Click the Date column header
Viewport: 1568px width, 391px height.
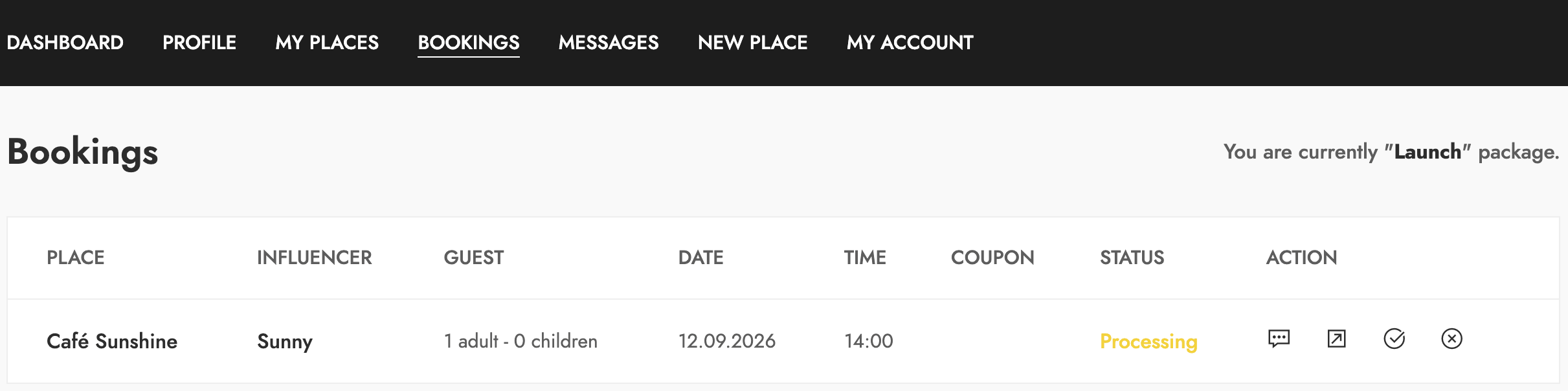pos(701,258)
